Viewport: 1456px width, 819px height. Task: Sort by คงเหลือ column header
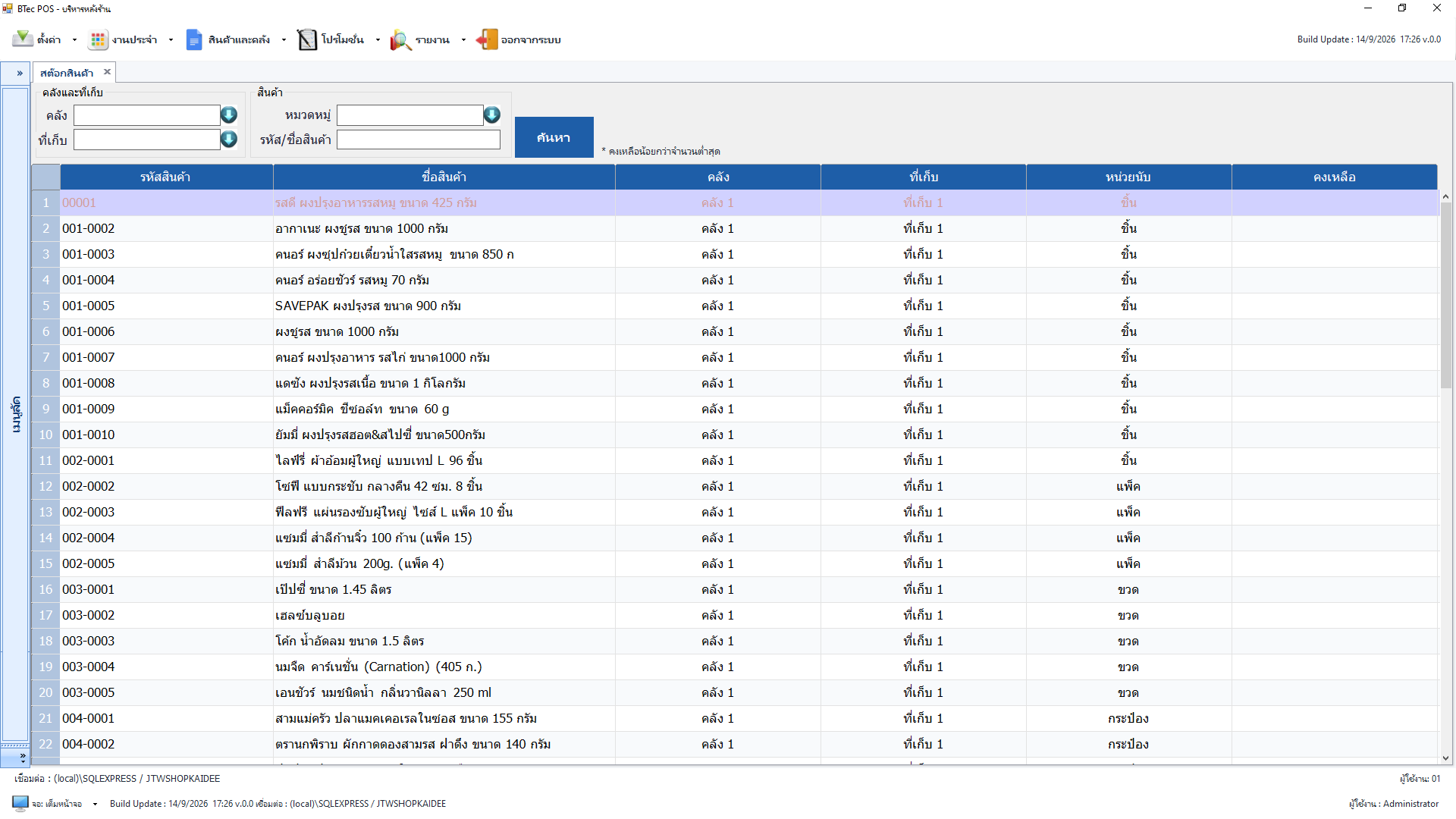tap(1334, 177)
